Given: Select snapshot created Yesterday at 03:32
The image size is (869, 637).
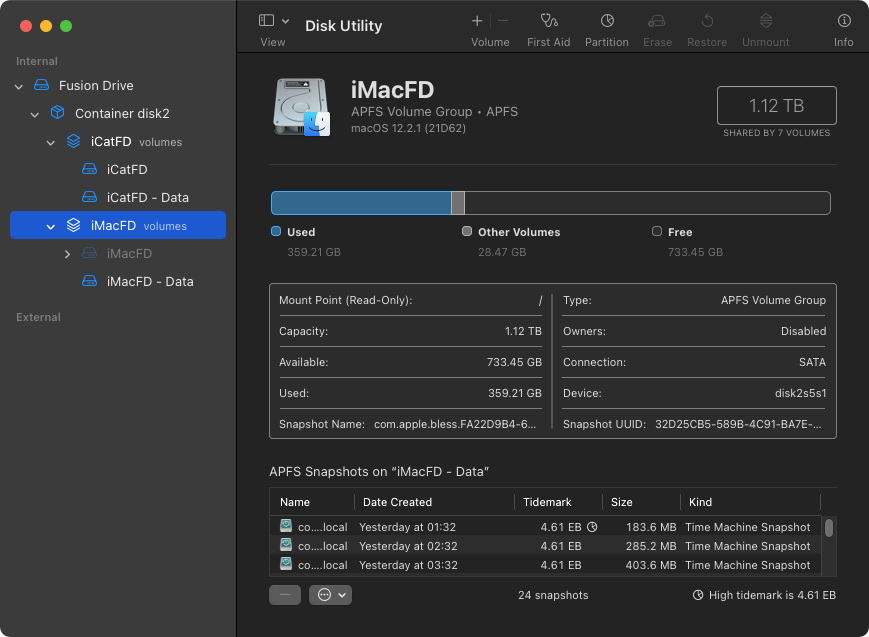Looking at the screenshot, I should coord(545,565).
